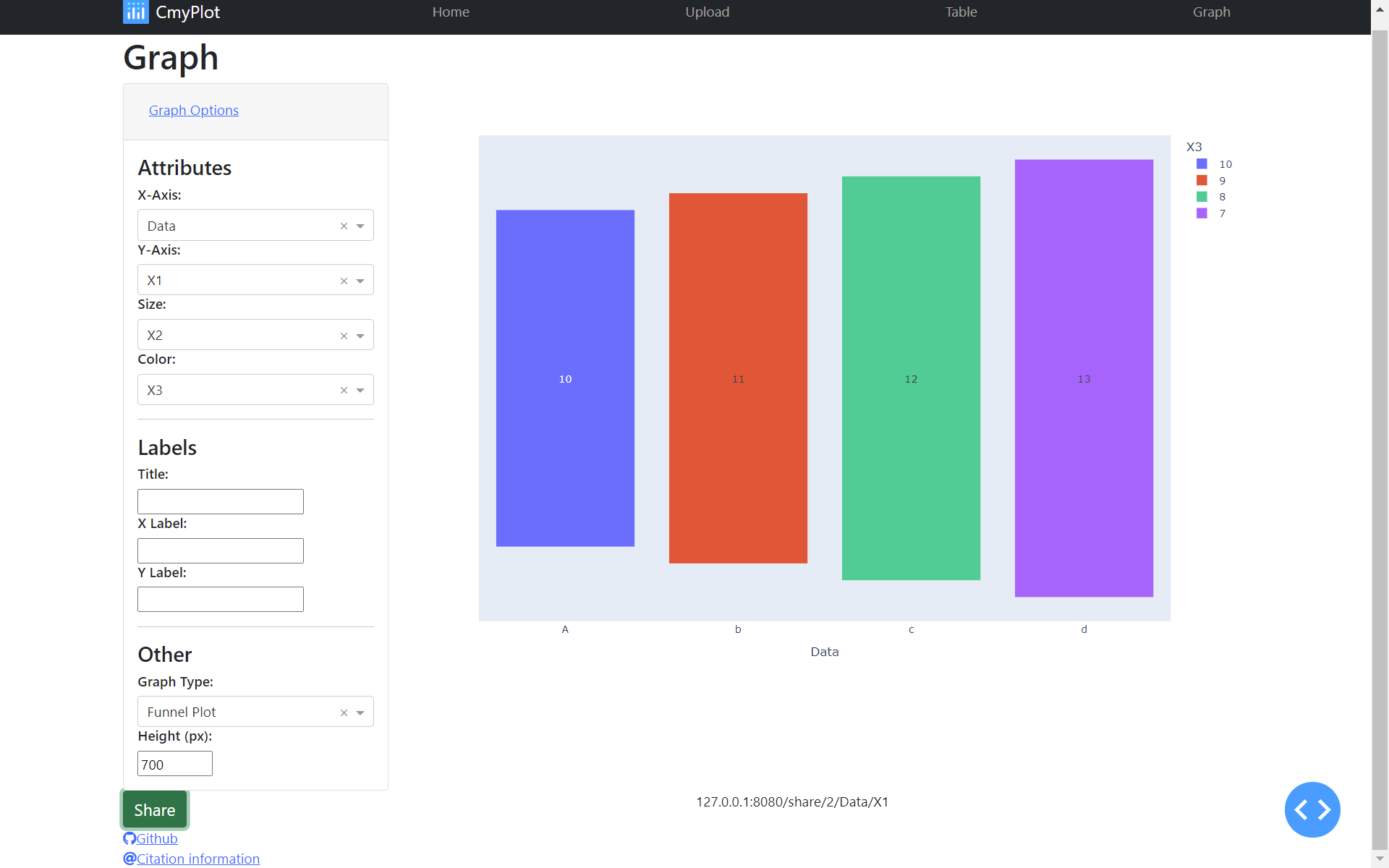Viewport: 1389px width, 868px height.
Task: Clear the Y-Axis X1 selection
Action: click(x=344, y=281)
